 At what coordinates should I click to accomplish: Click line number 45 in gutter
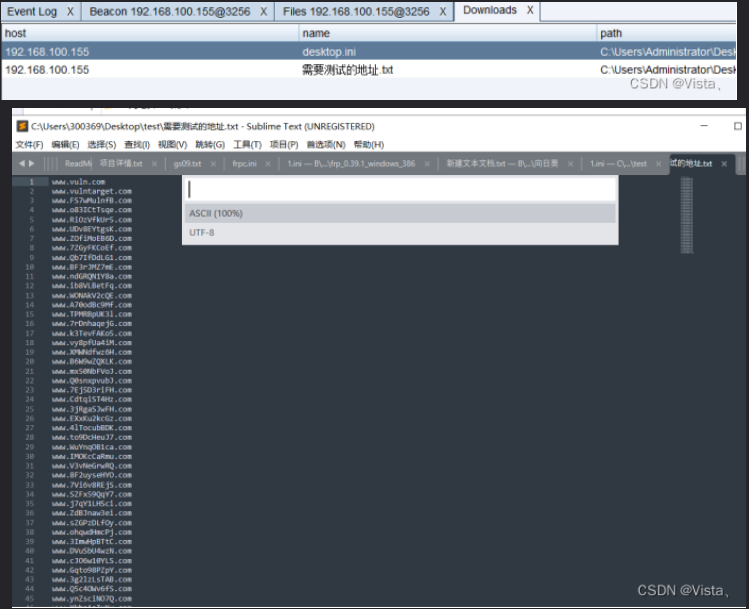[x=30, y=598]
